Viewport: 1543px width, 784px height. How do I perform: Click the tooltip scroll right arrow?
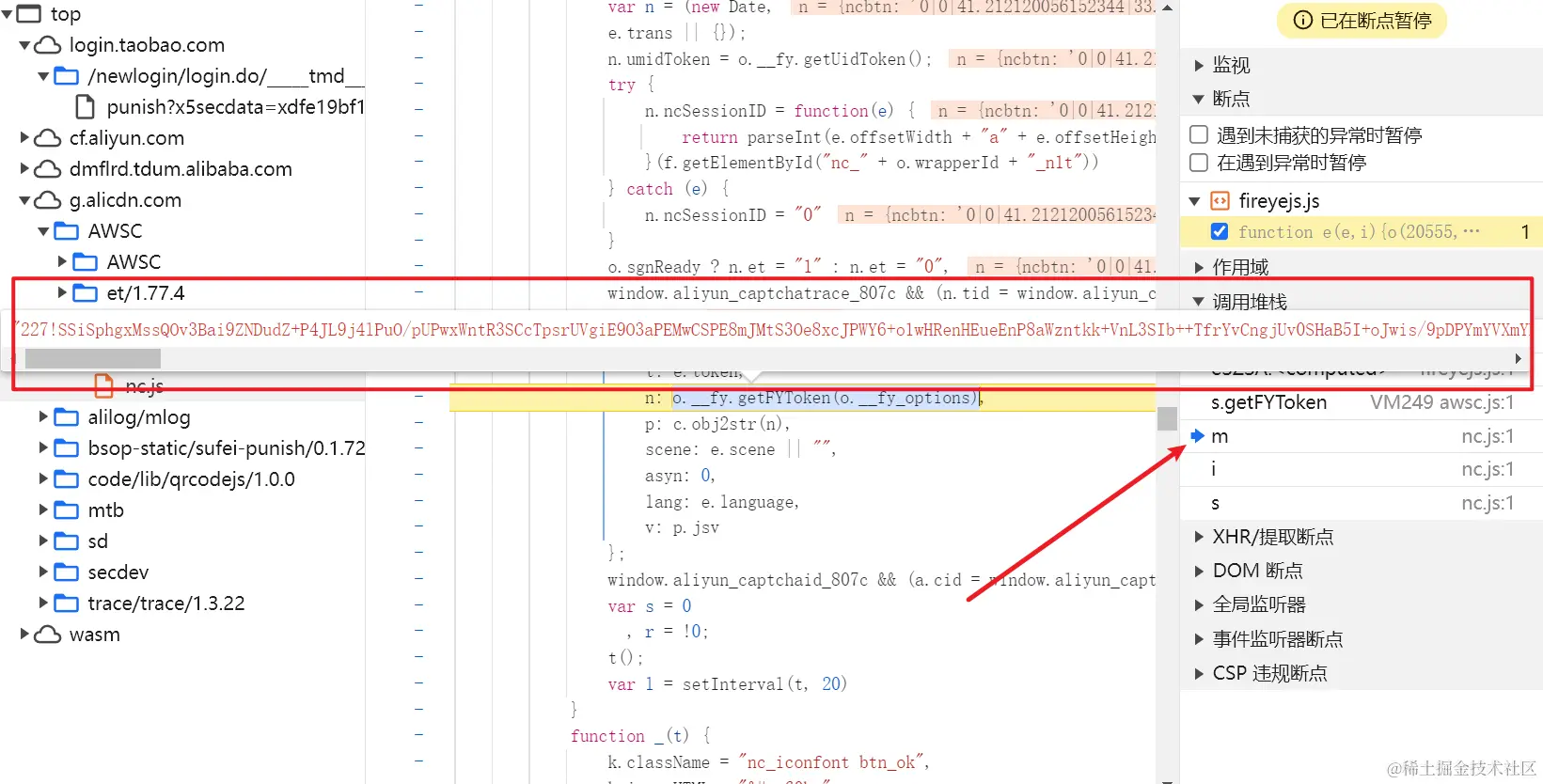point(1518,358)
